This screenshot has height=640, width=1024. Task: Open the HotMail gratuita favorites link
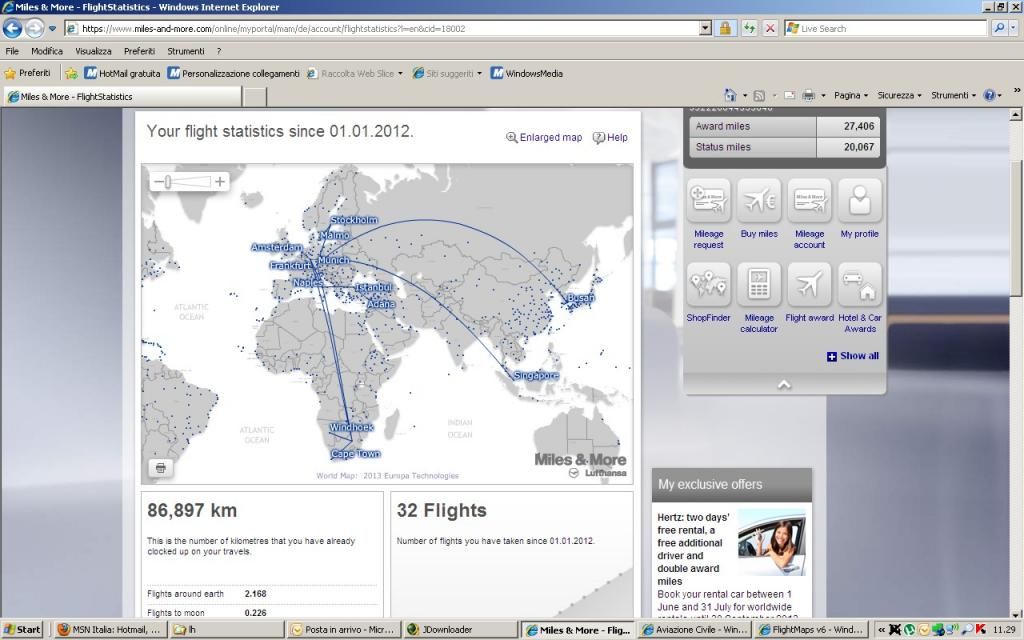pos(122,73)
